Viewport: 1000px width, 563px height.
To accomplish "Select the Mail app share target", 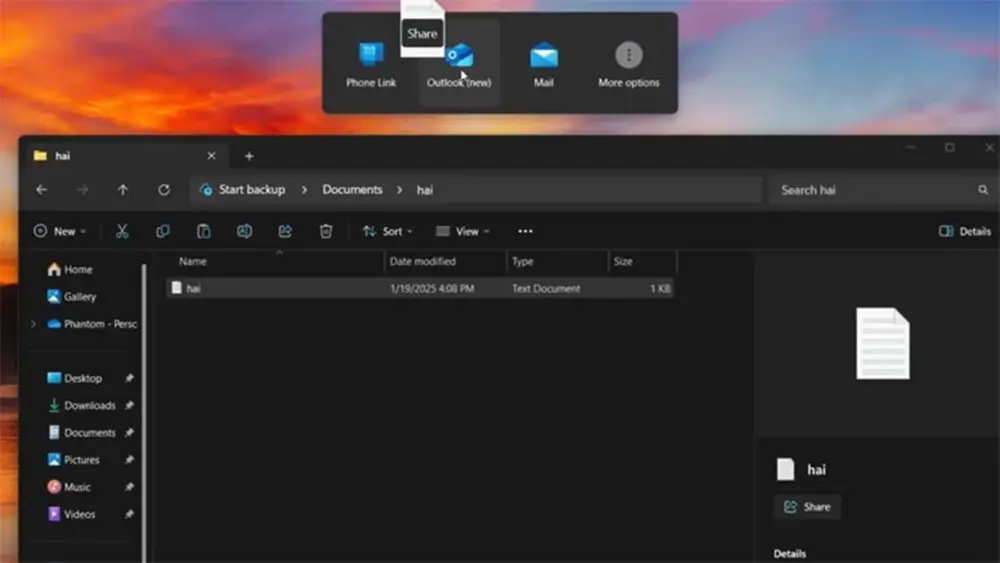I will pyautogui.click(x=544, y=65).
